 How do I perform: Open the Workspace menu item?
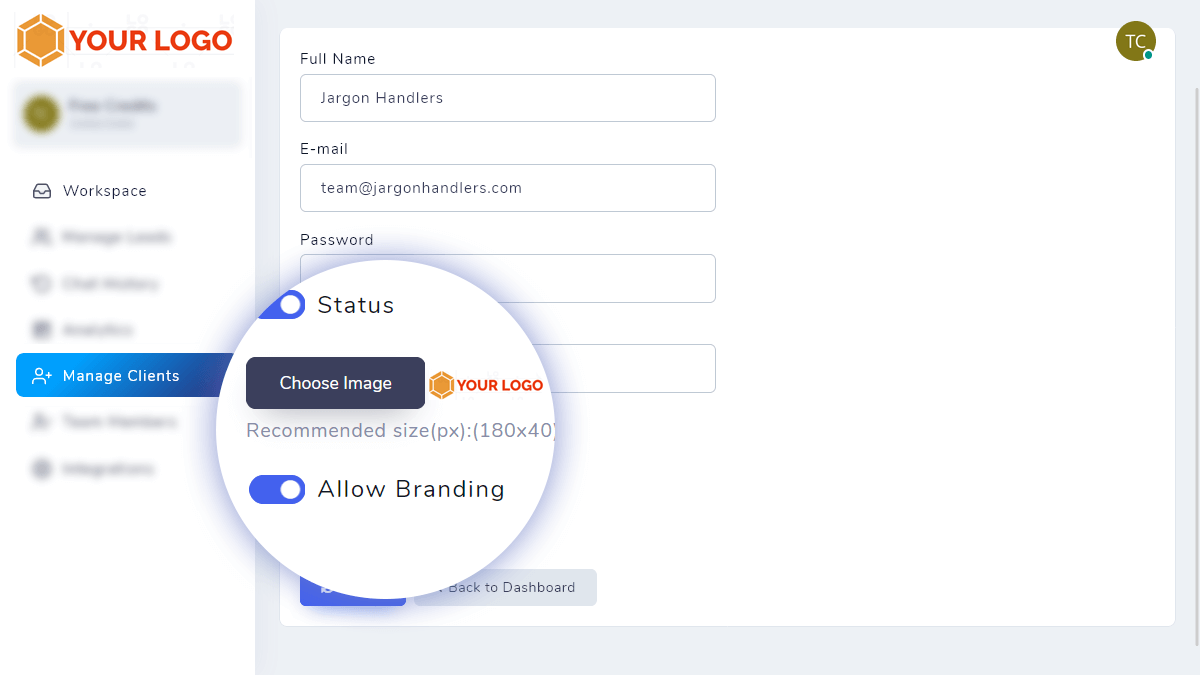pyautogui.click(x=104, y=191)
